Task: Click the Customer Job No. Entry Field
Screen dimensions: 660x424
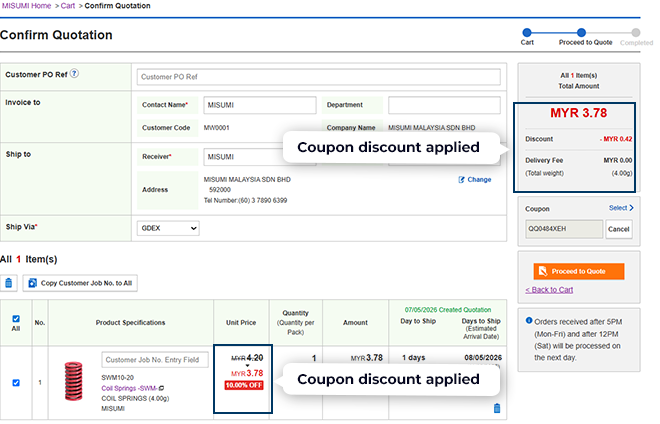Action: tap(155, 360)
